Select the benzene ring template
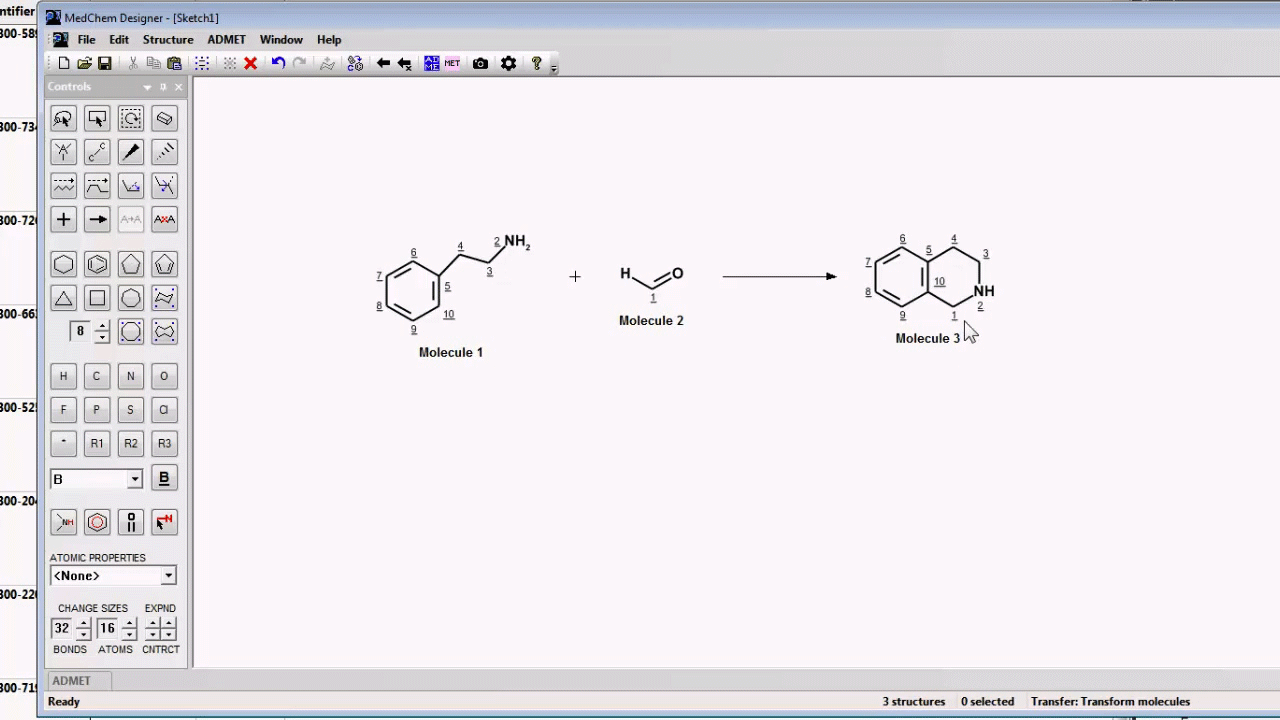 pos(97,264)
